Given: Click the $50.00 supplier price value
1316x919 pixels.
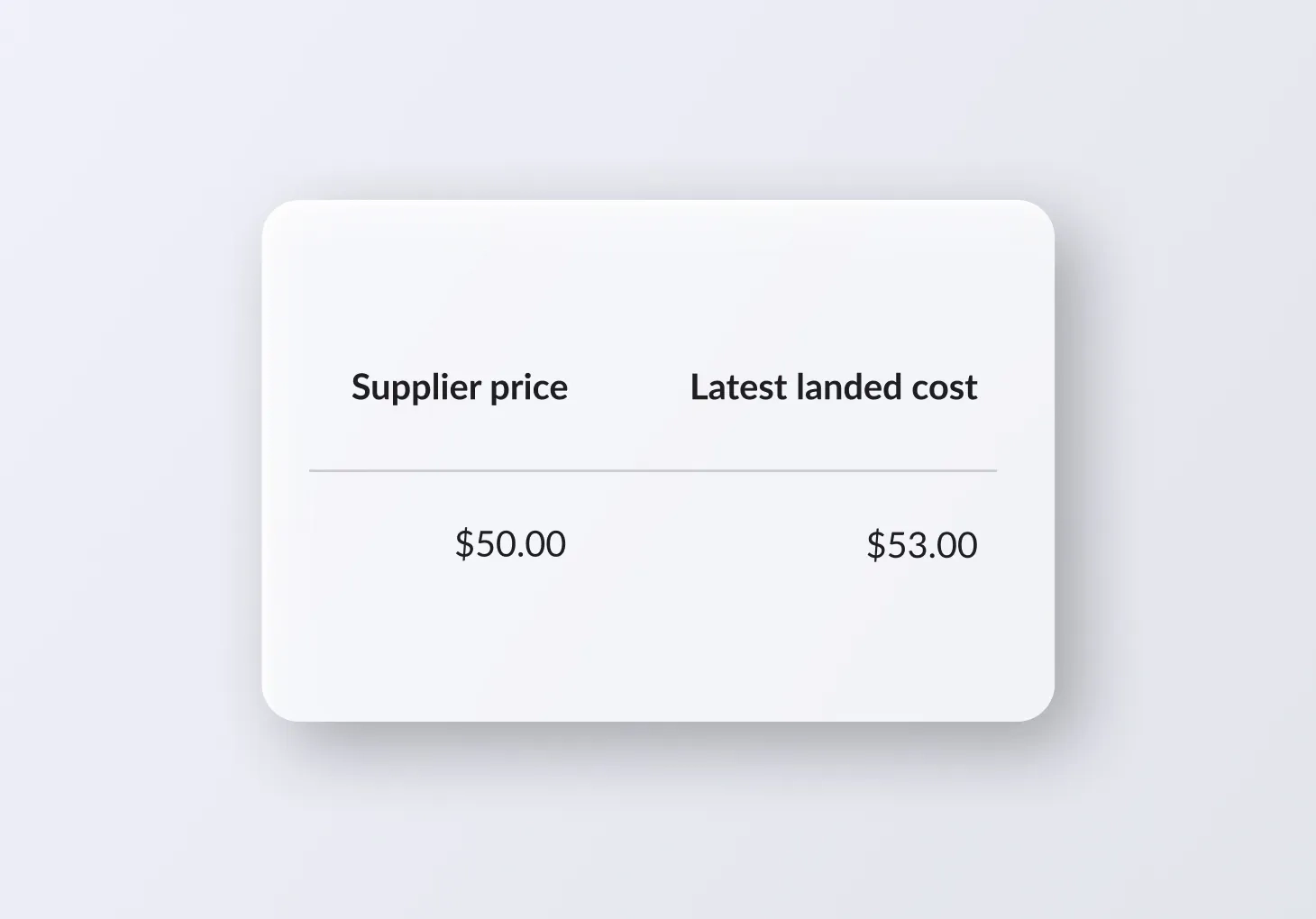Looking at the screenshot, I should point(510,544).
